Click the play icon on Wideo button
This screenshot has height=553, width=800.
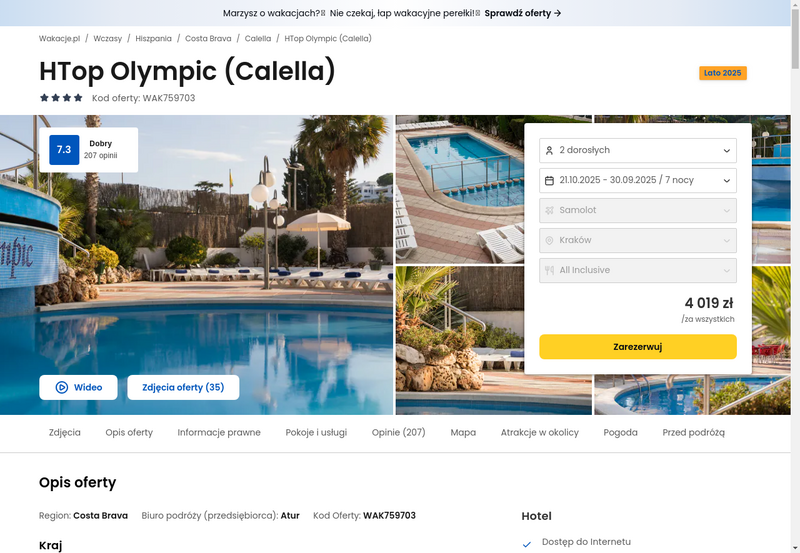61,387
